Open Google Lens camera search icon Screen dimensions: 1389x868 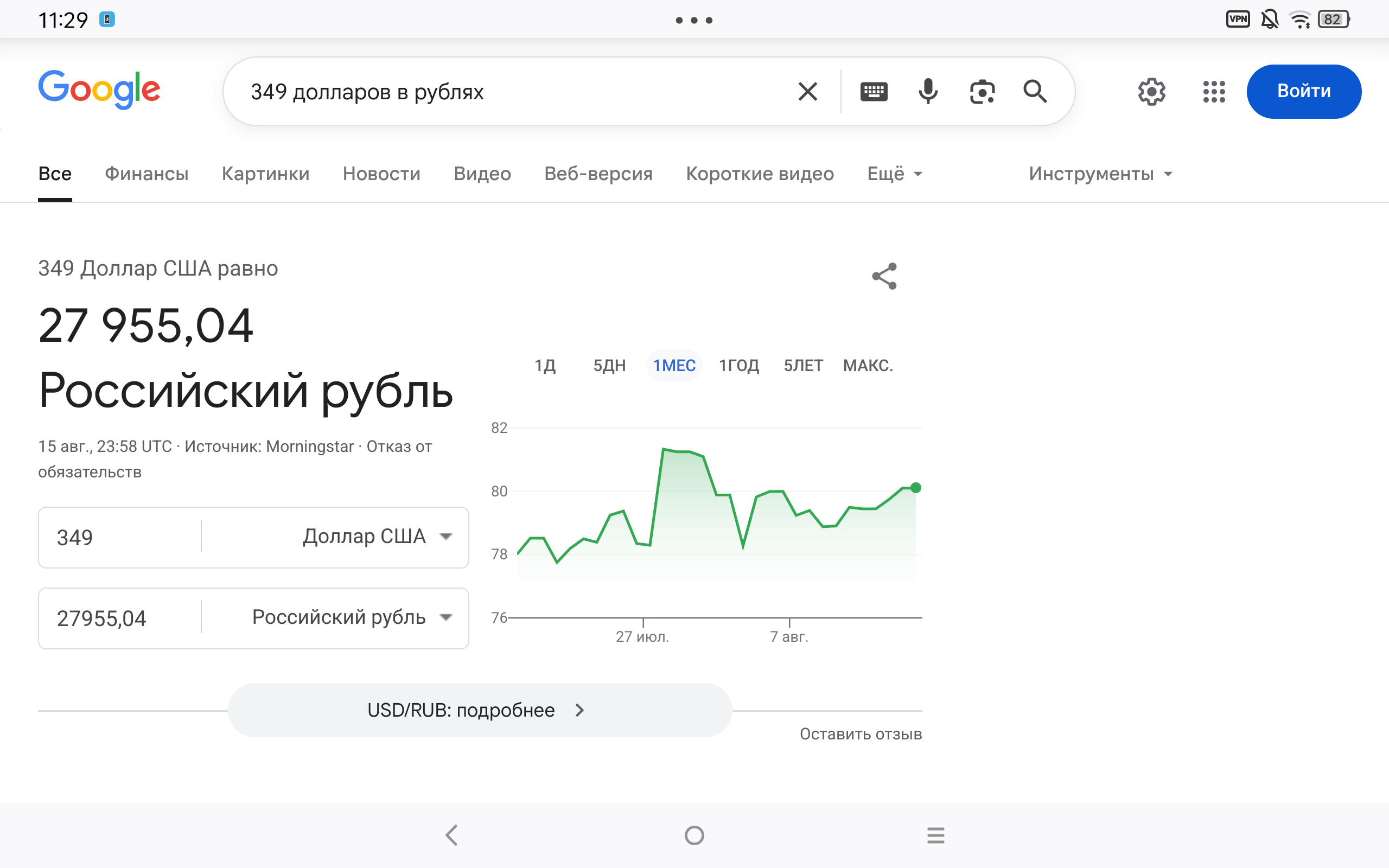pyautogui.click(x=982, y=91)
